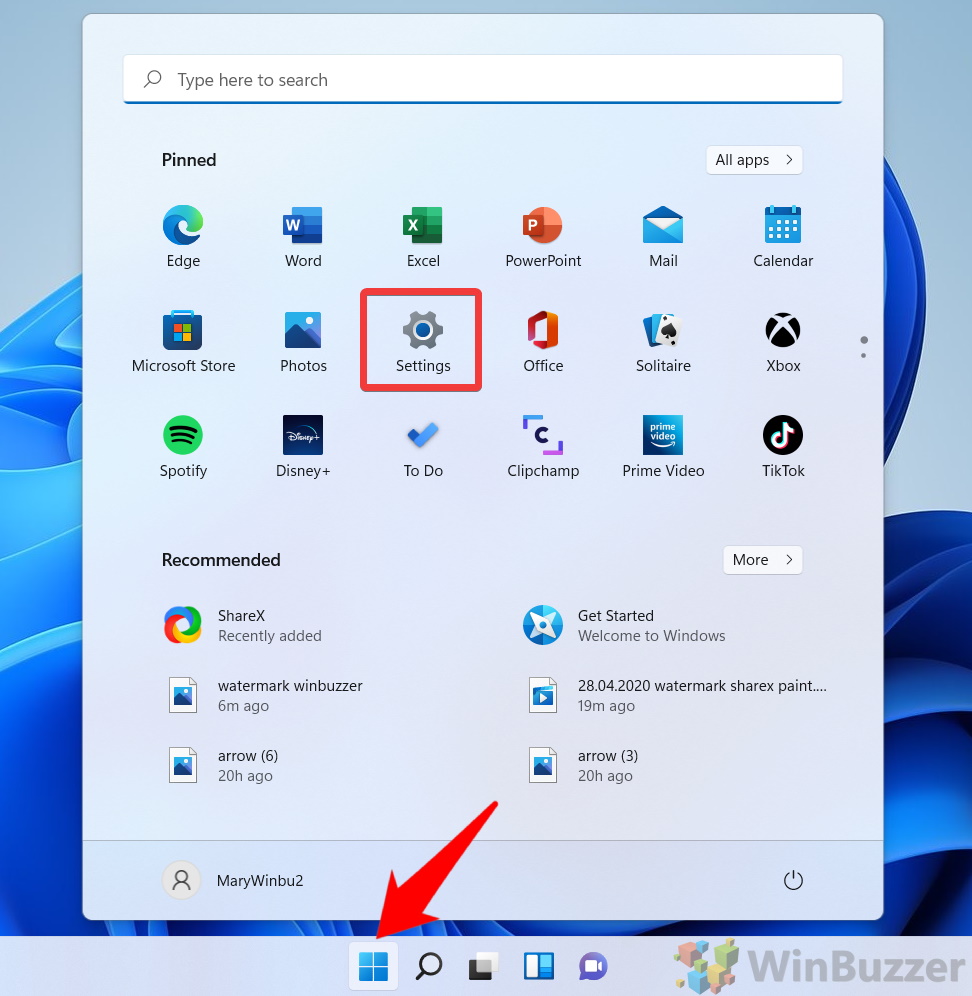Open Chat (Teams) on the taskbar

(593, 966)
